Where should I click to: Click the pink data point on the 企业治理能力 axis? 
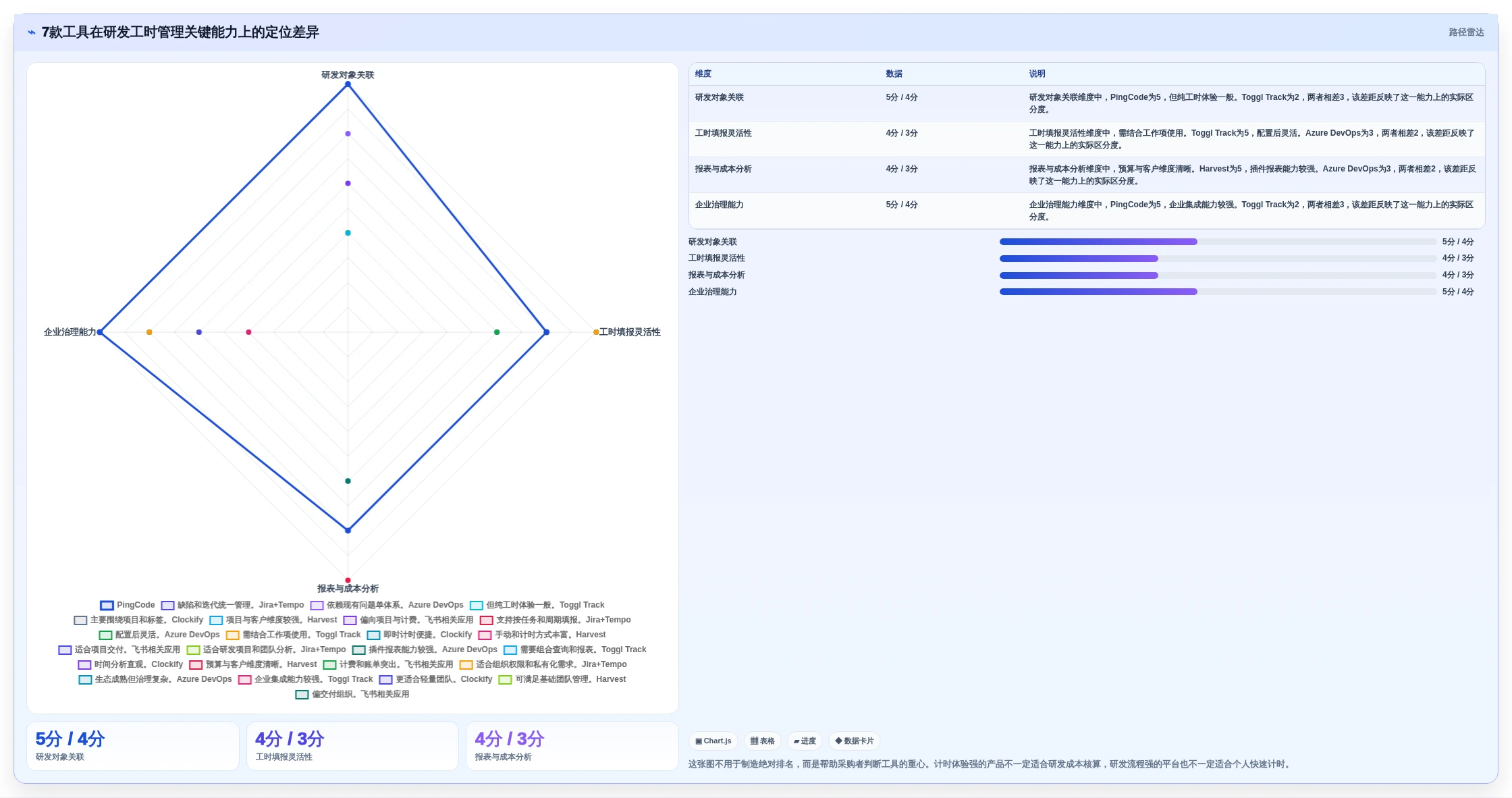pyautogui.click(x=248, y=332)
